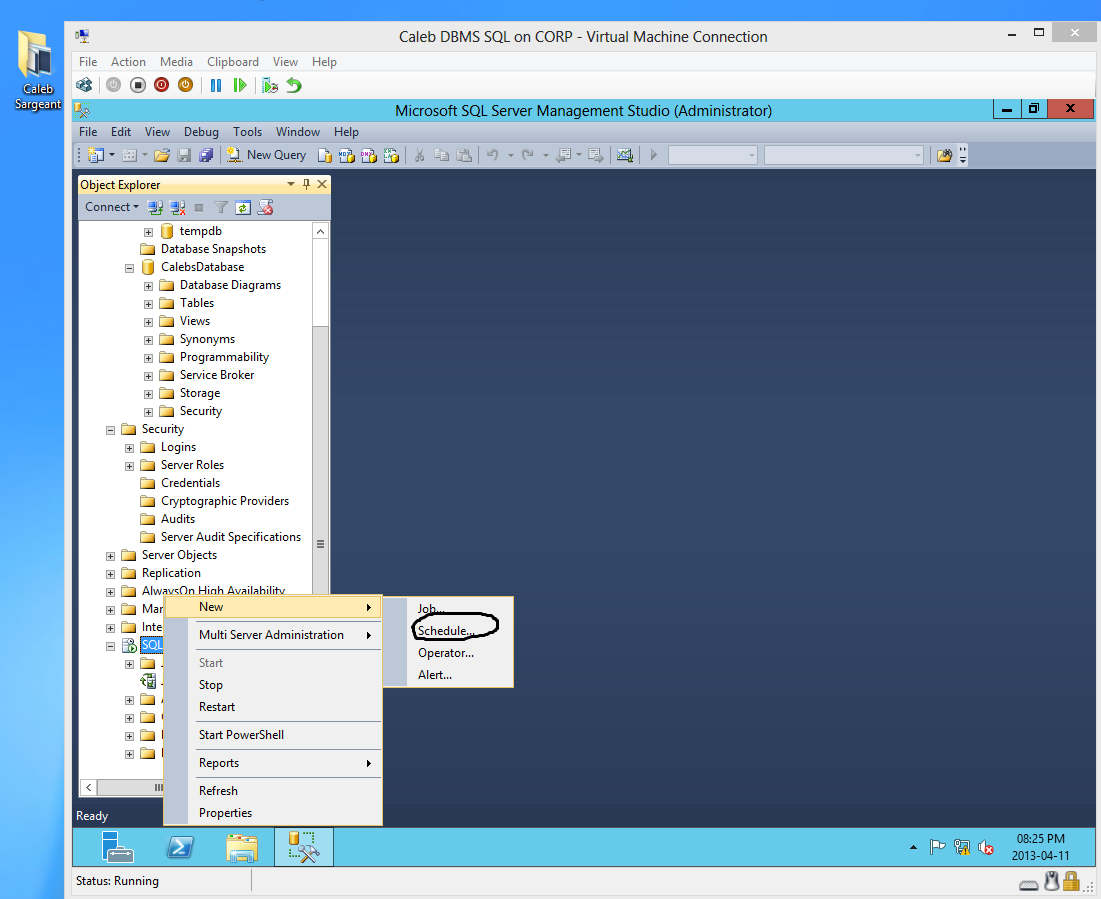Click the Server Manager icon in guest taskbar

pos(117,846)
